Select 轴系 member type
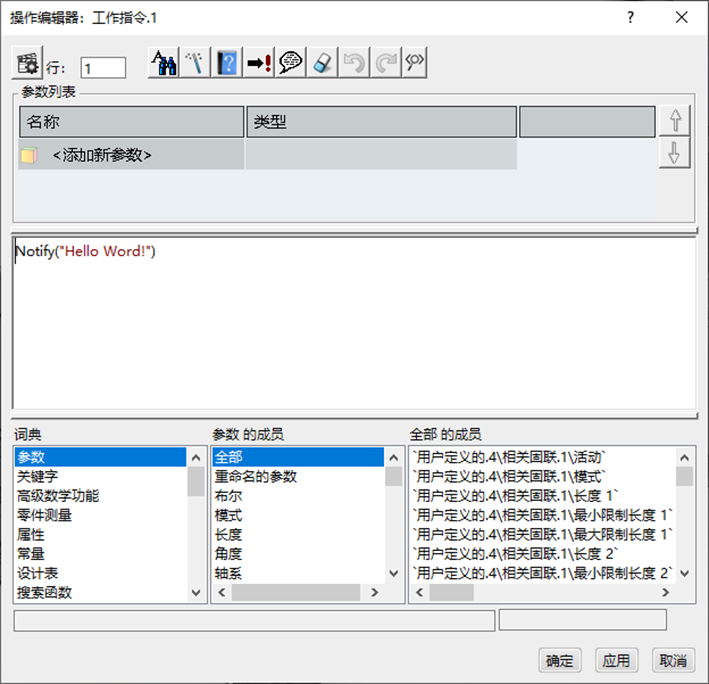This screenshot has height=684, width=709. point(298,573)
